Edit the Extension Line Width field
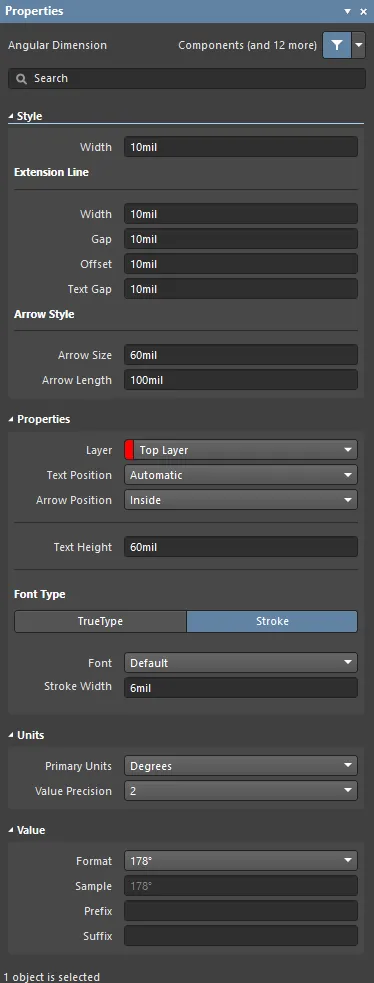Screen dimensions: 374x983 (241, 214)
